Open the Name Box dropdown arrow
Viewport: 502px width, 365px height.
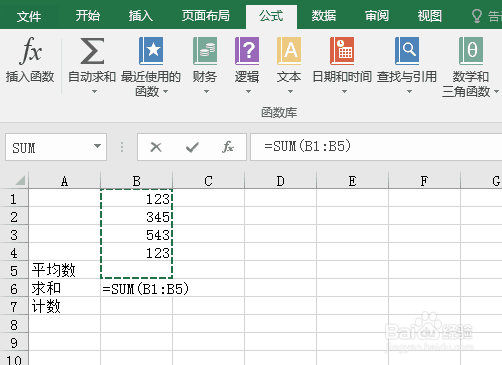(x=97, y=146)
